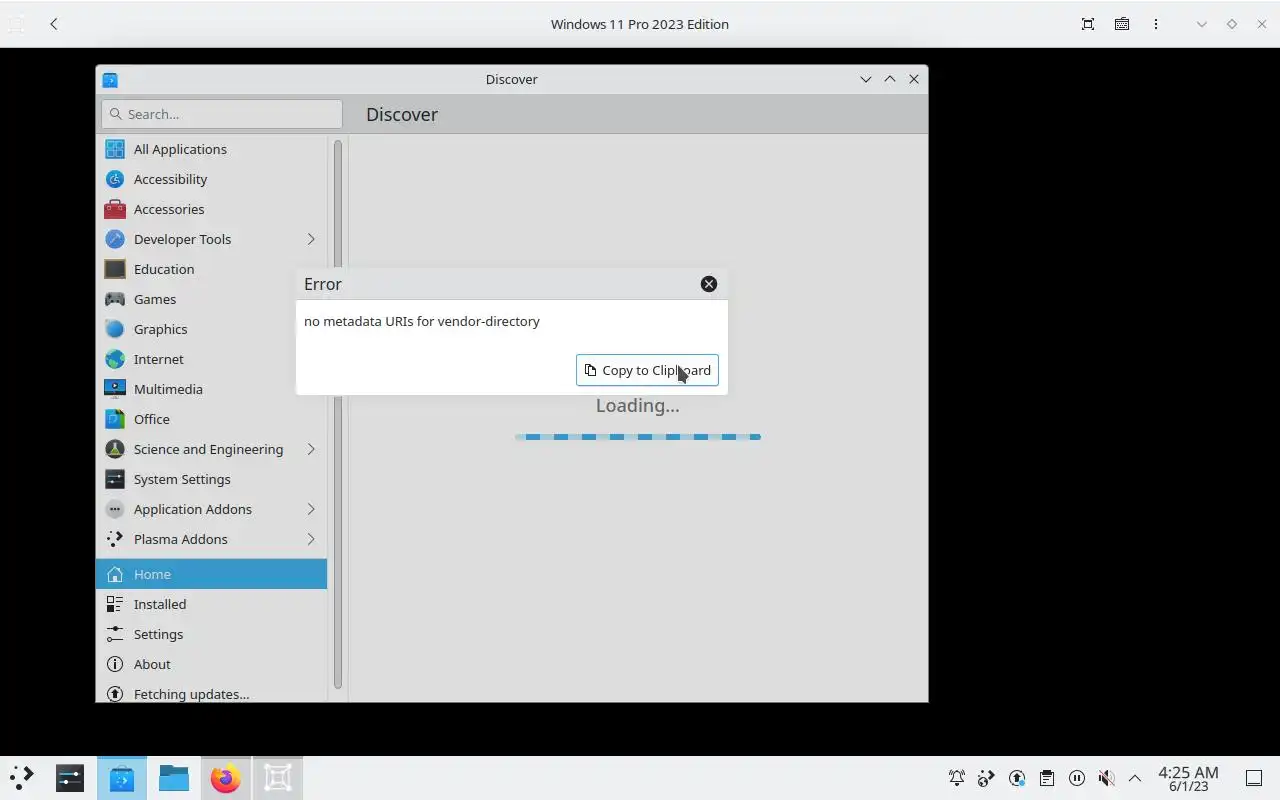This screenshot has width=1280, height=800.
Task: Open Discover Settings page
Action: pos(211,634)
